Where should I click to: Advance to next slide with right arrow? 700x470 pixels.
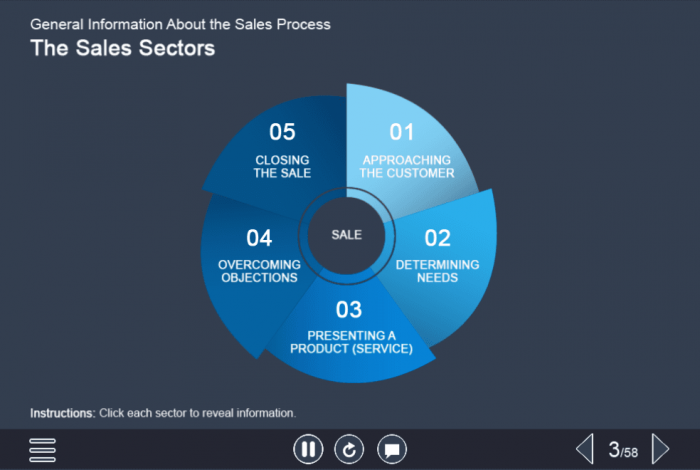tap(660, 449)
